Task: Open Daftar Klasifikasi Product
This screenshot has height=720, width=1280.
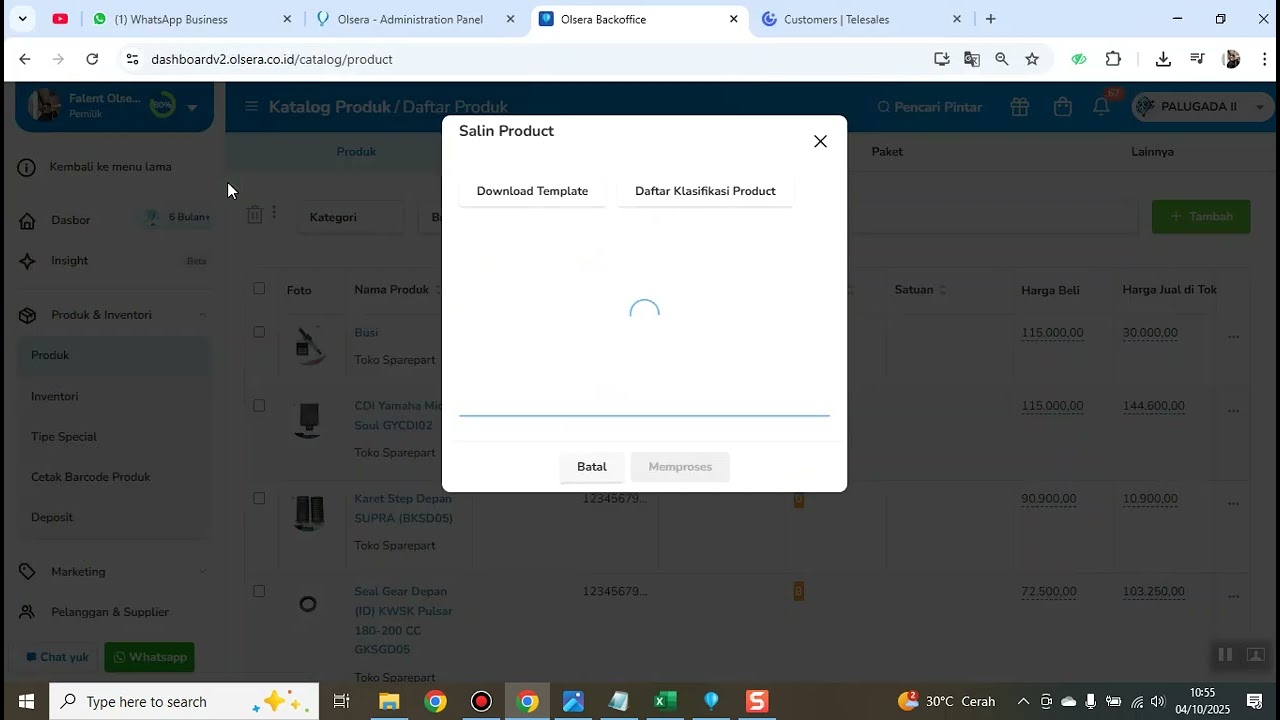Action: (x=705, y=191)
